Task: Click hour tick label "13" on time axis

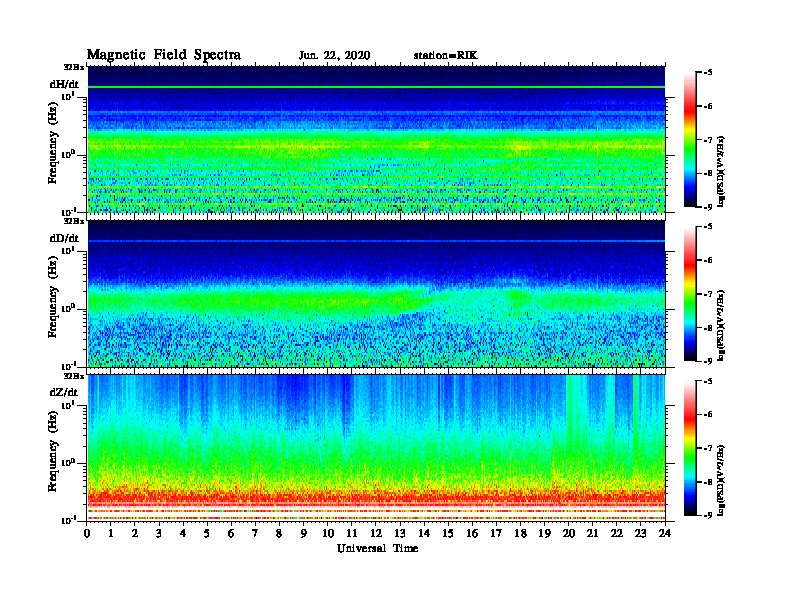Action: (x=400, y=533)
